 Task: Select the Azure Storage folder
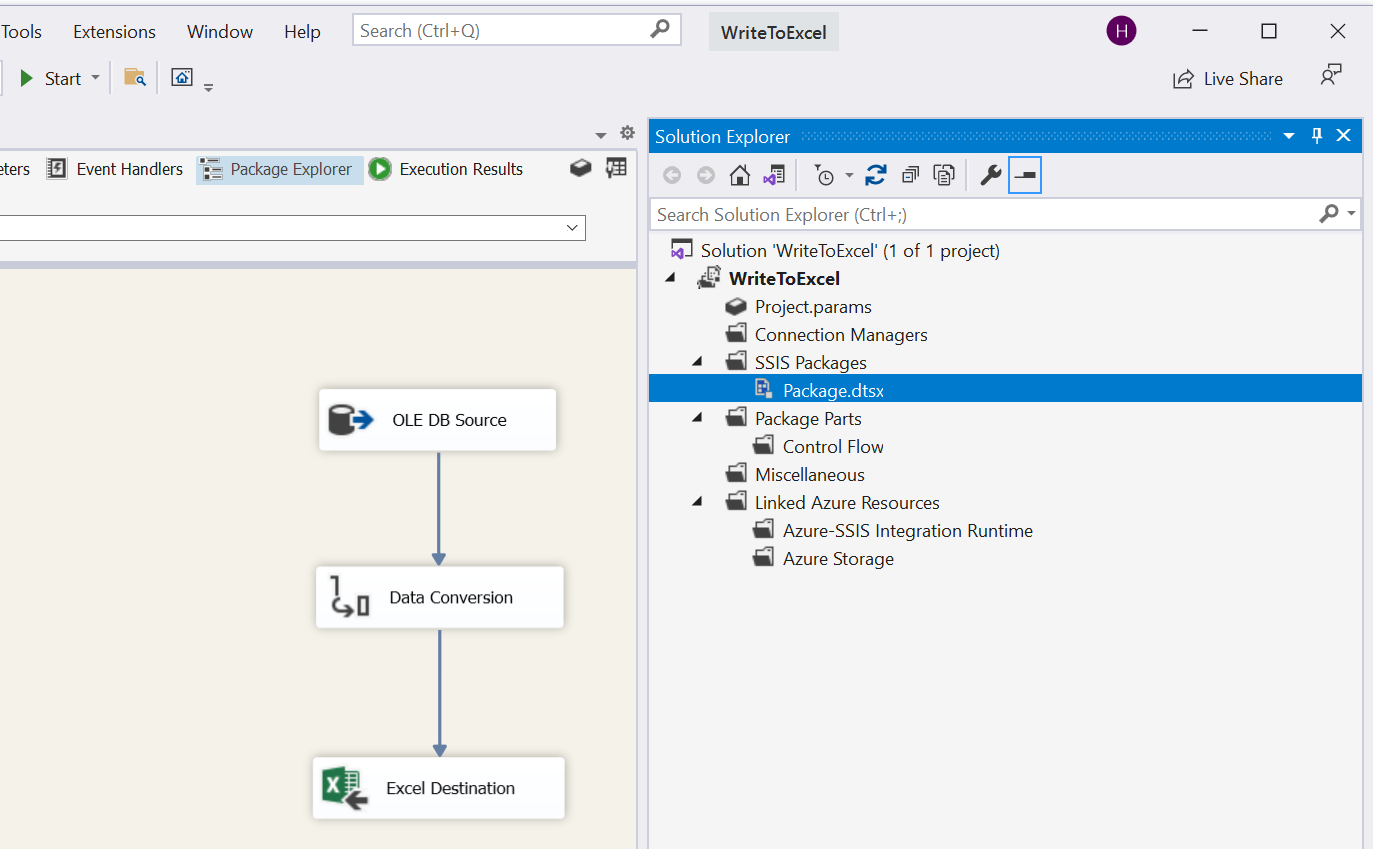tap(838, 559)
